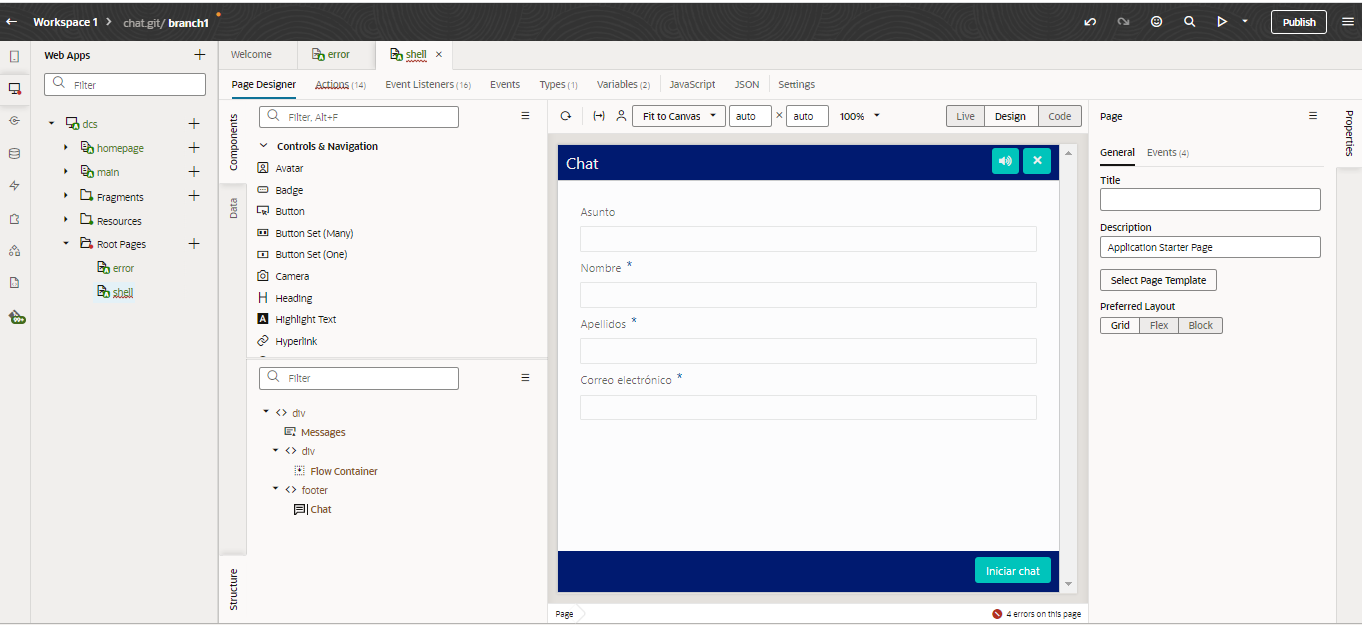Close the shell editor tab
The height and width of the screenshot is (625, 1362).
[439, 54]
